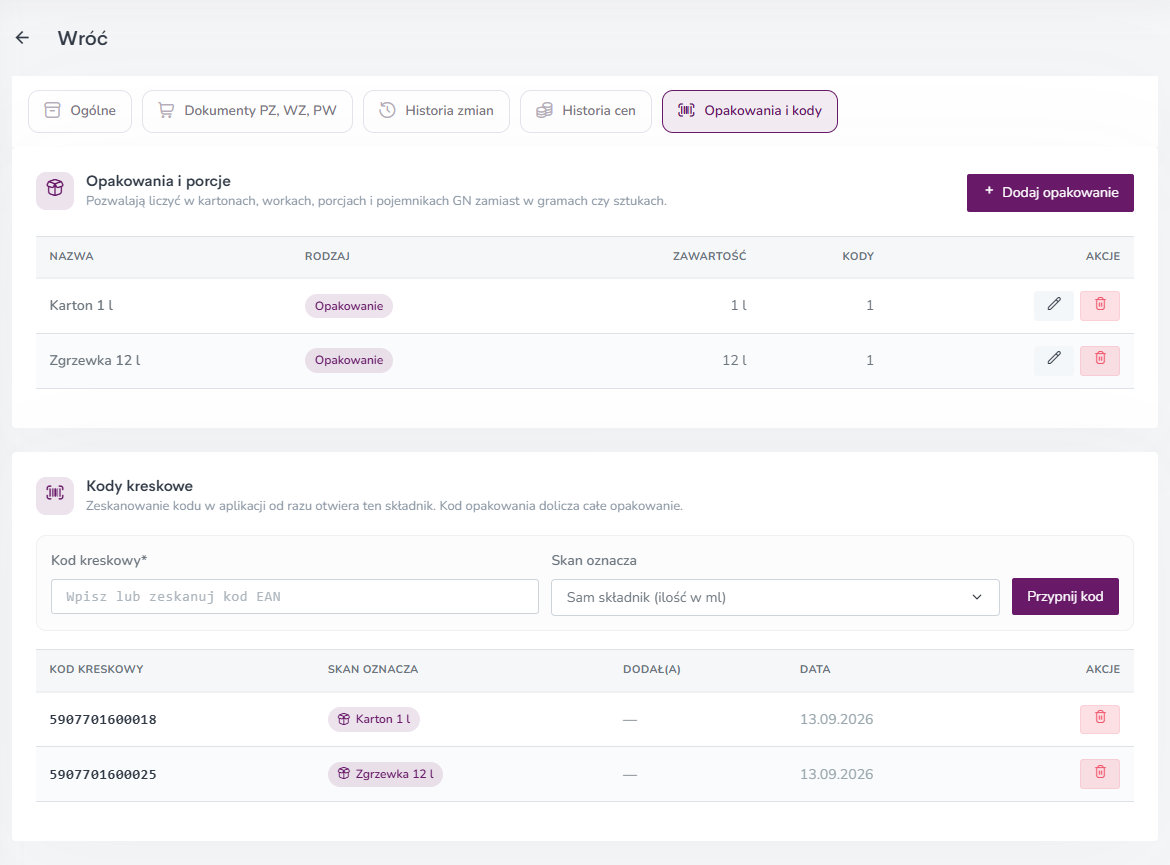1170x865 pixels.
Task: Click the NAZWA column header
Action: coord(72,256)
